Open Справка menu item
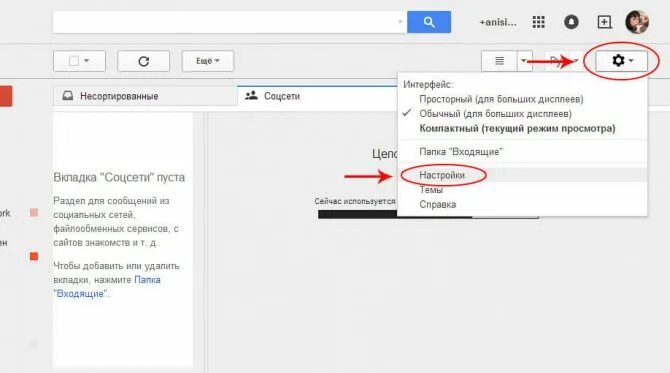The width and height of the screenshot is (670, 373). [438, 204]
